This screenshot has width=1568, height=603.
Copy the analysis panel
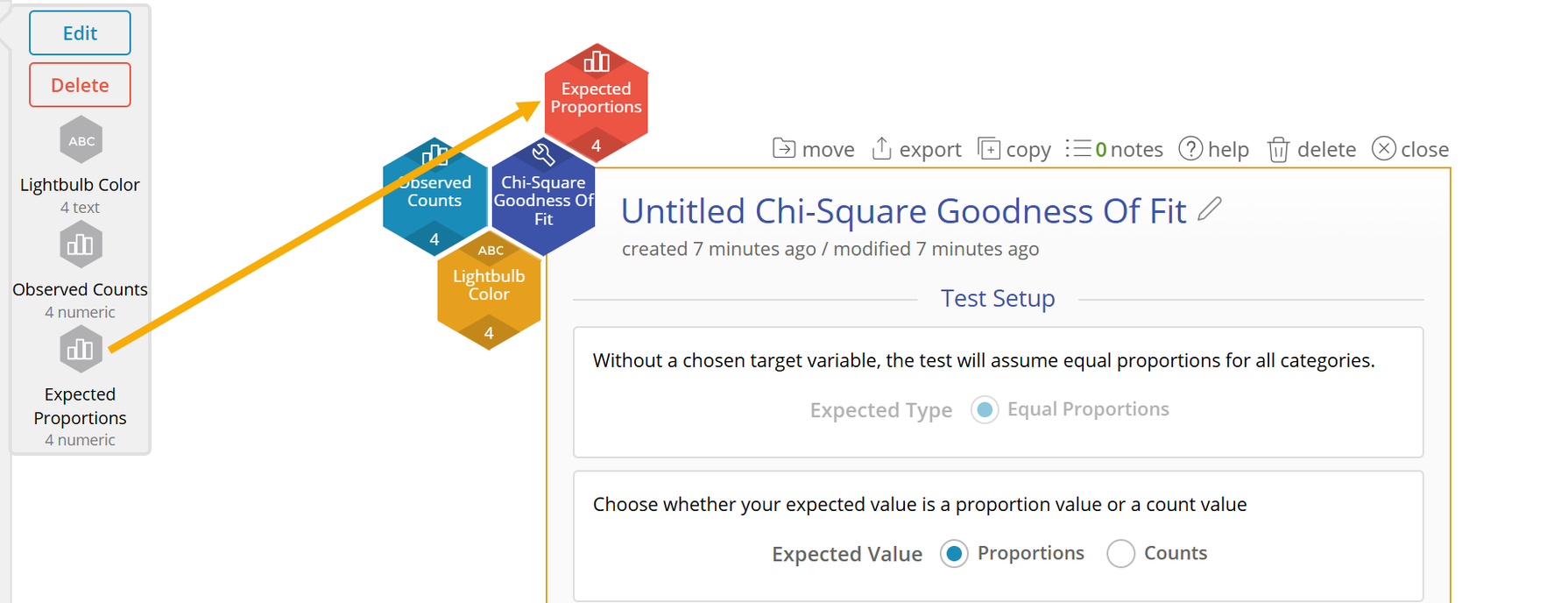pyautogui.click(x=1014, y=150)
